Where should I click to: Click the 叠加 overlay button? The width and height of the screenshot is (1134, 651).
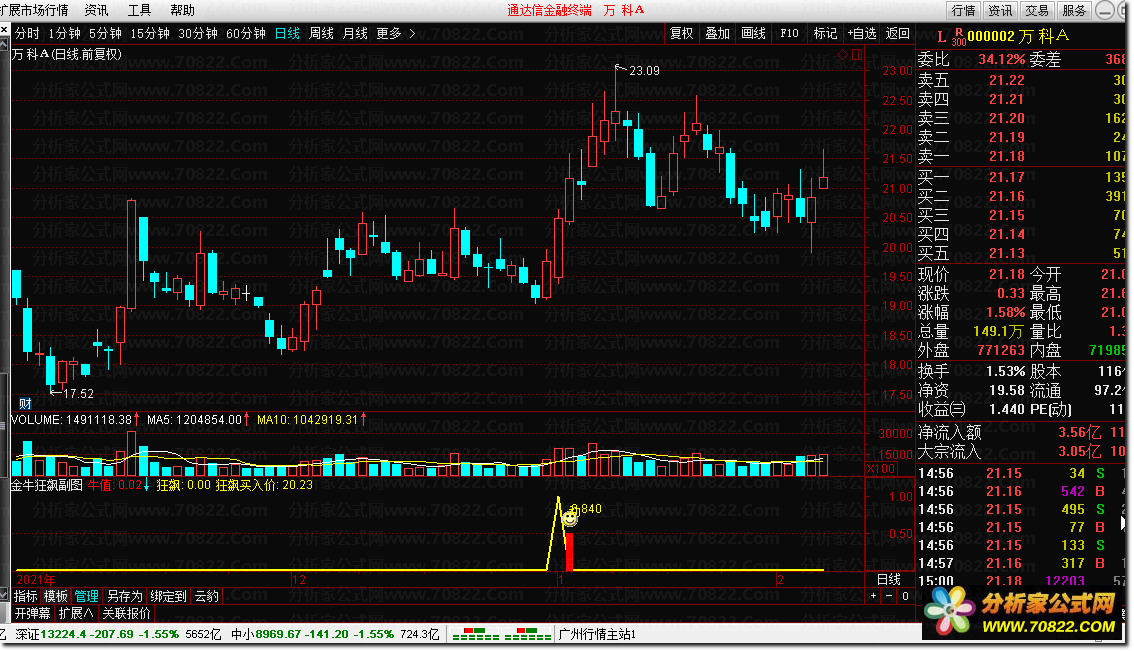point(717,33)
